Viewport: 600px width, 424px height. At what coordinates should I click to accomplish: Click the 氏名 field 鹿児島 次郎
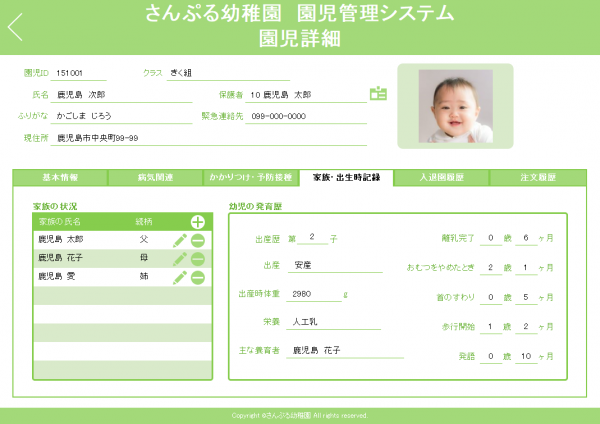(121, 95)
